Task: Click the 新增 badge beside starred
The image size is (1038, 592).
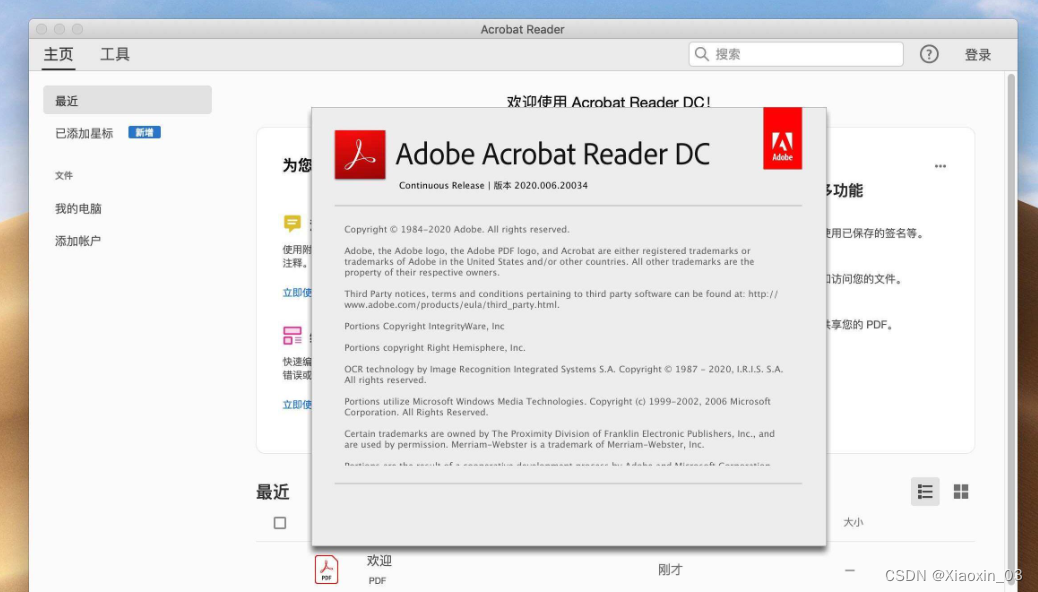Action: click(x=144, y=132)
